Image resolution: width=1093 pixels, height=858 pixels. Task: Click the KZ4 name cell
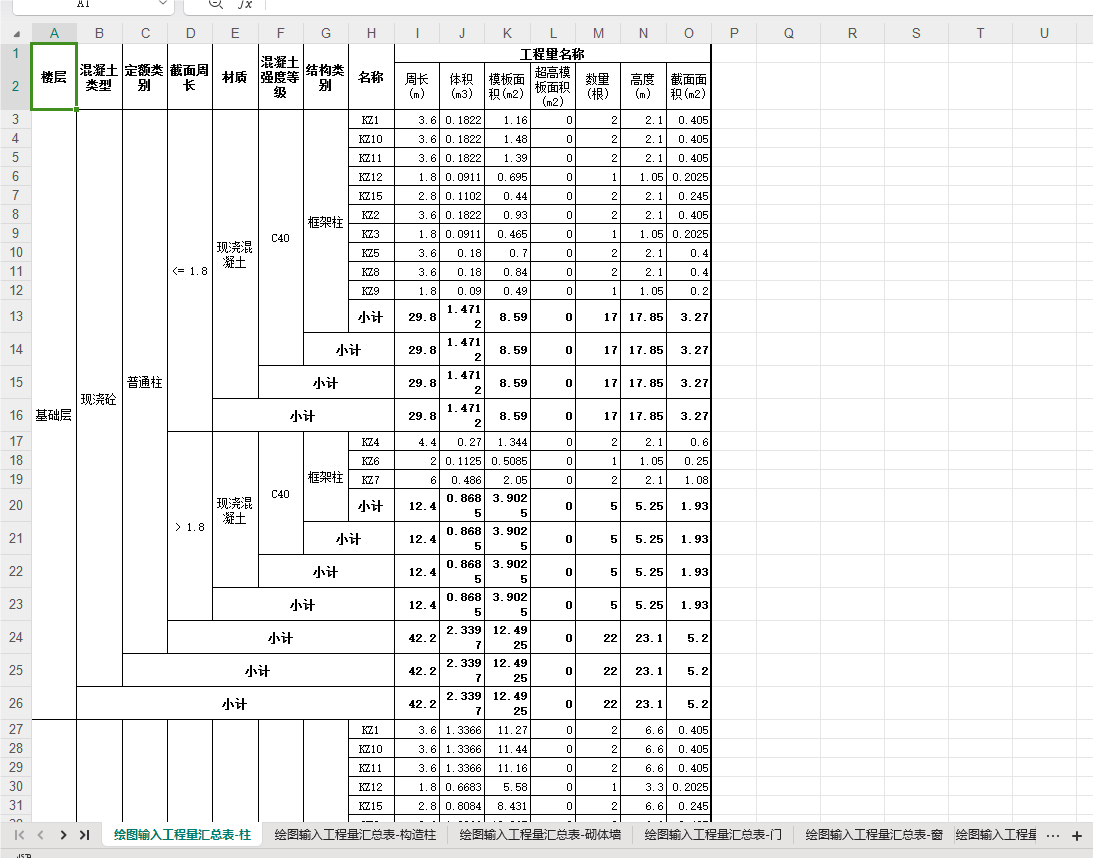[x=372, y=441]
